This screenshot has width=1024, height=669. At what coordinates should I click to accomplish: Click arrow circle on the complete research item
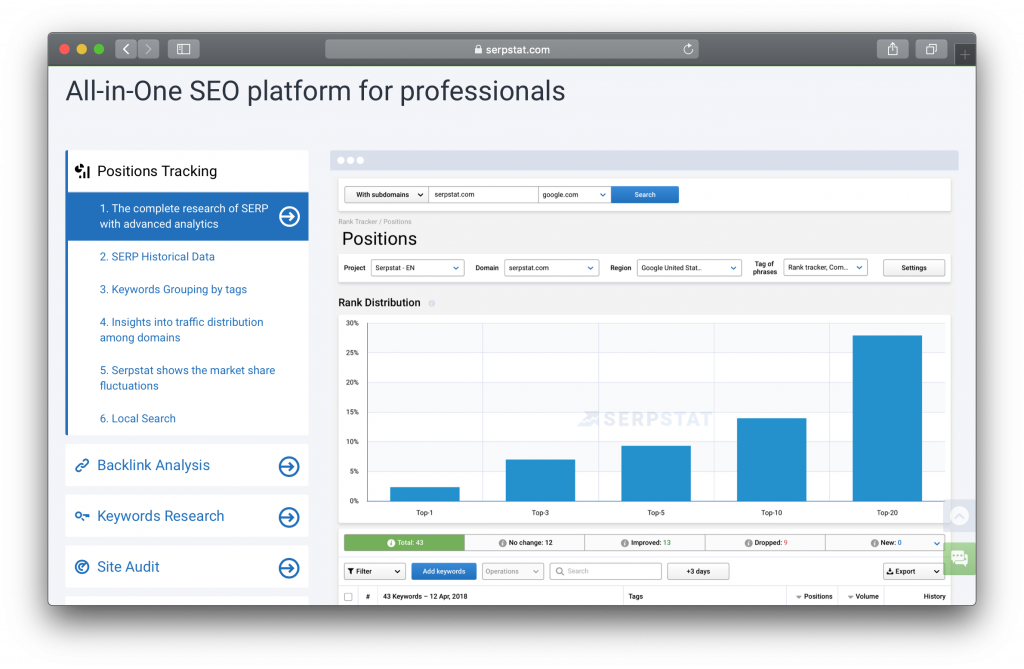(x=289, y=216)
